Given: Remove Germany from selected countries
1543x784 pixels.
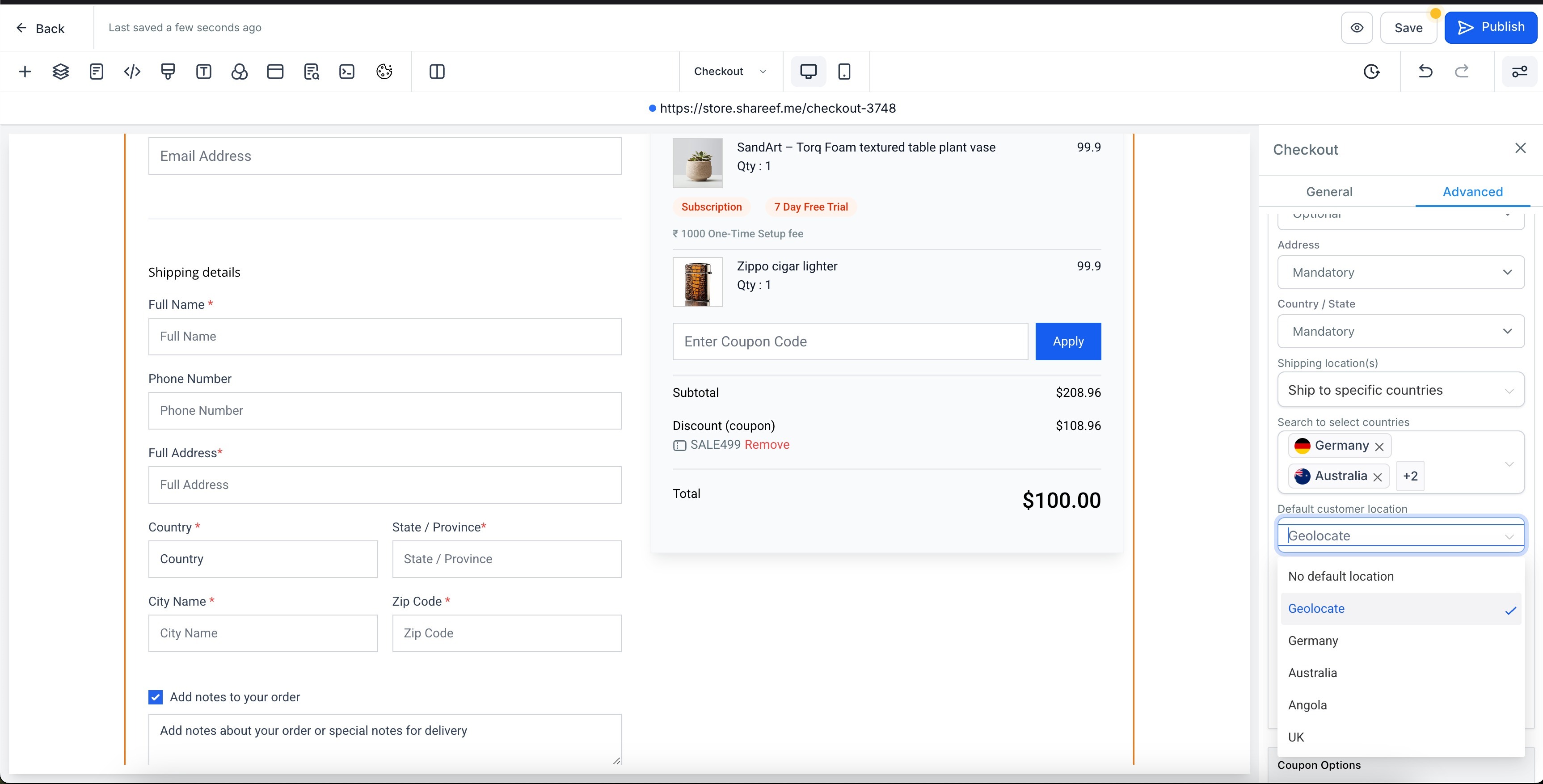Looking at the screenshot, I should coord(1379,447).
